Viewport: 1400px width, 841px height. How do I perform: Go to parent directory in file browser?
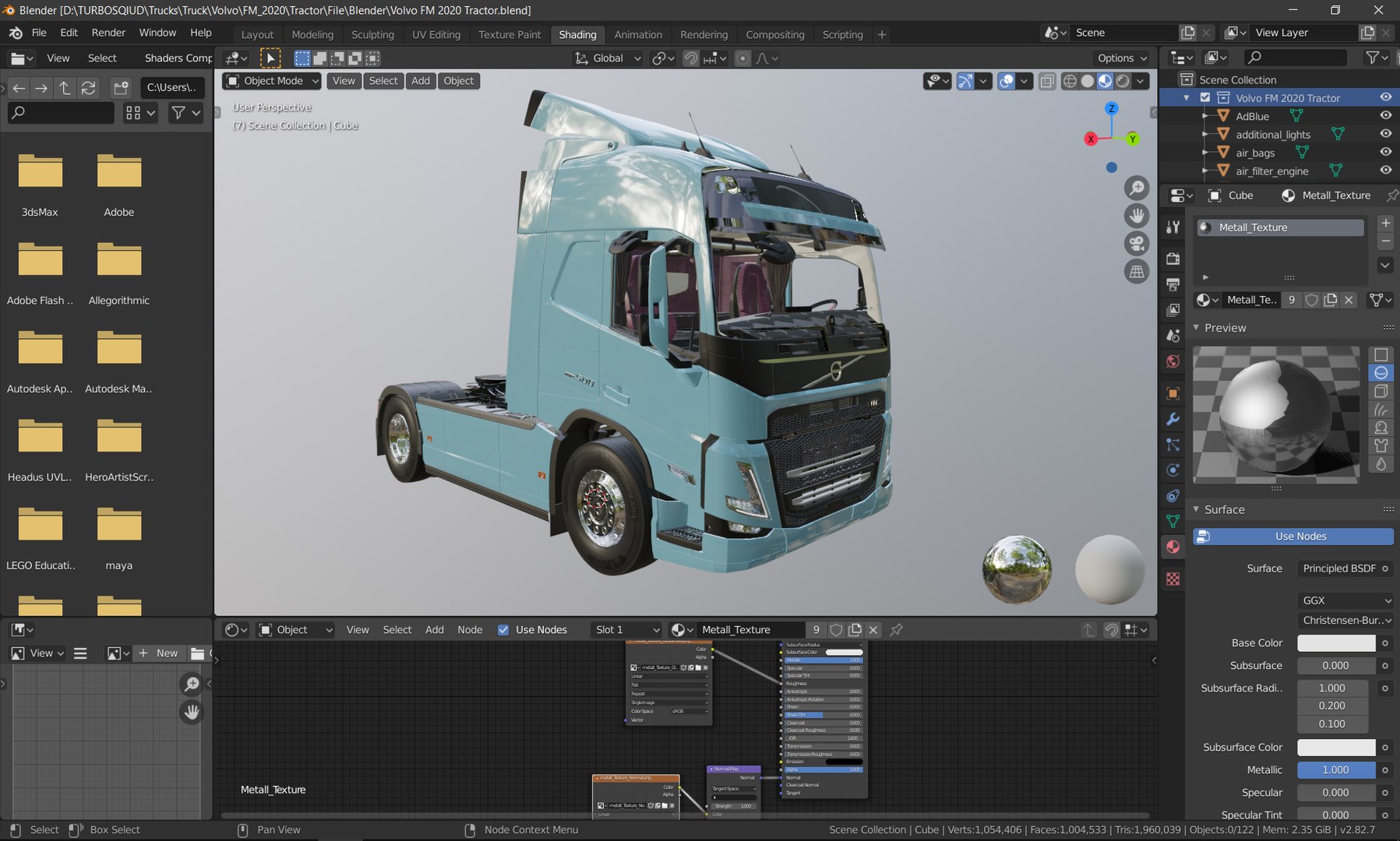[x=65, y=88]
